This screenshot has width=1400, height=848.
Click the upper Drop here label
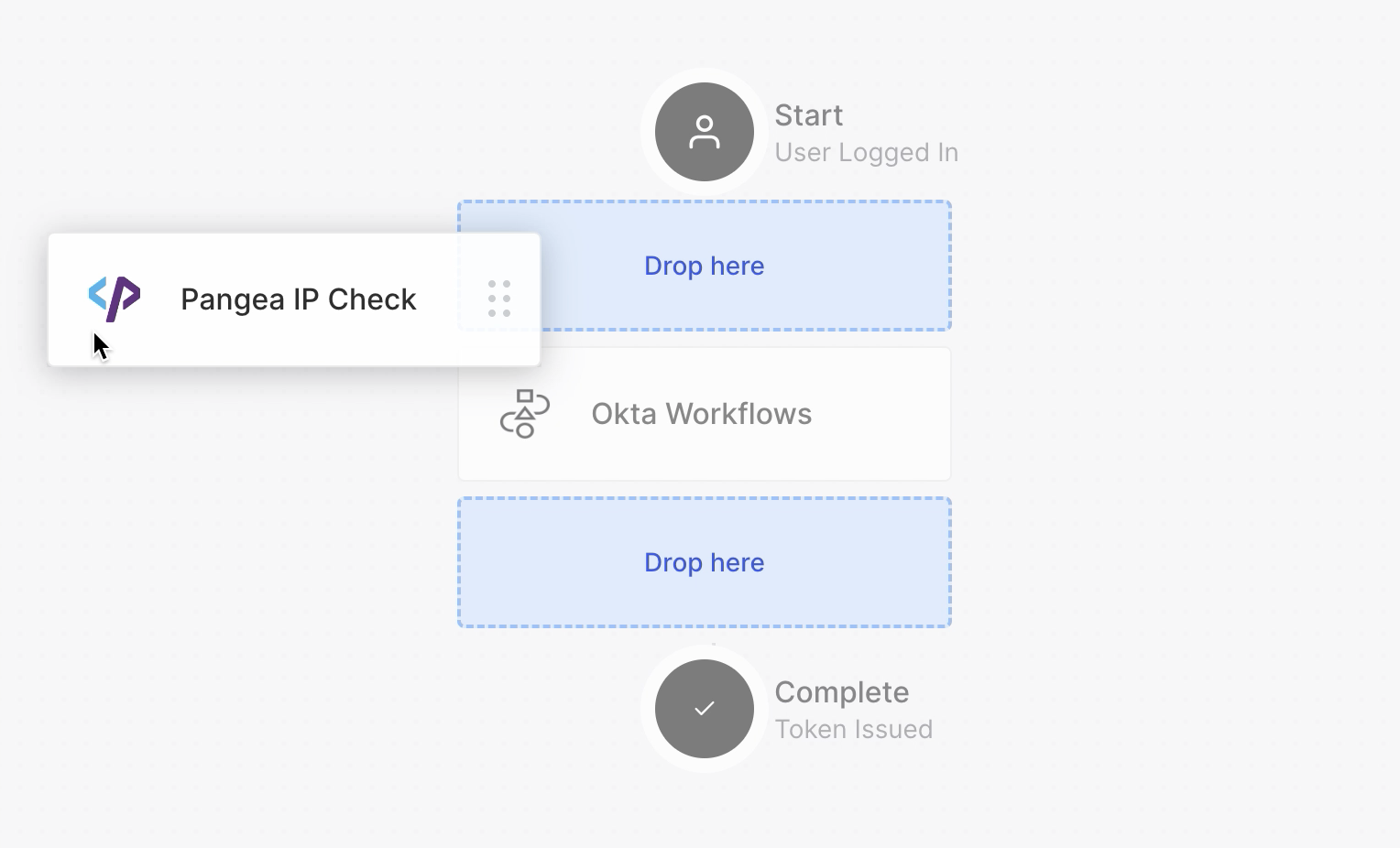click(704, 265)
